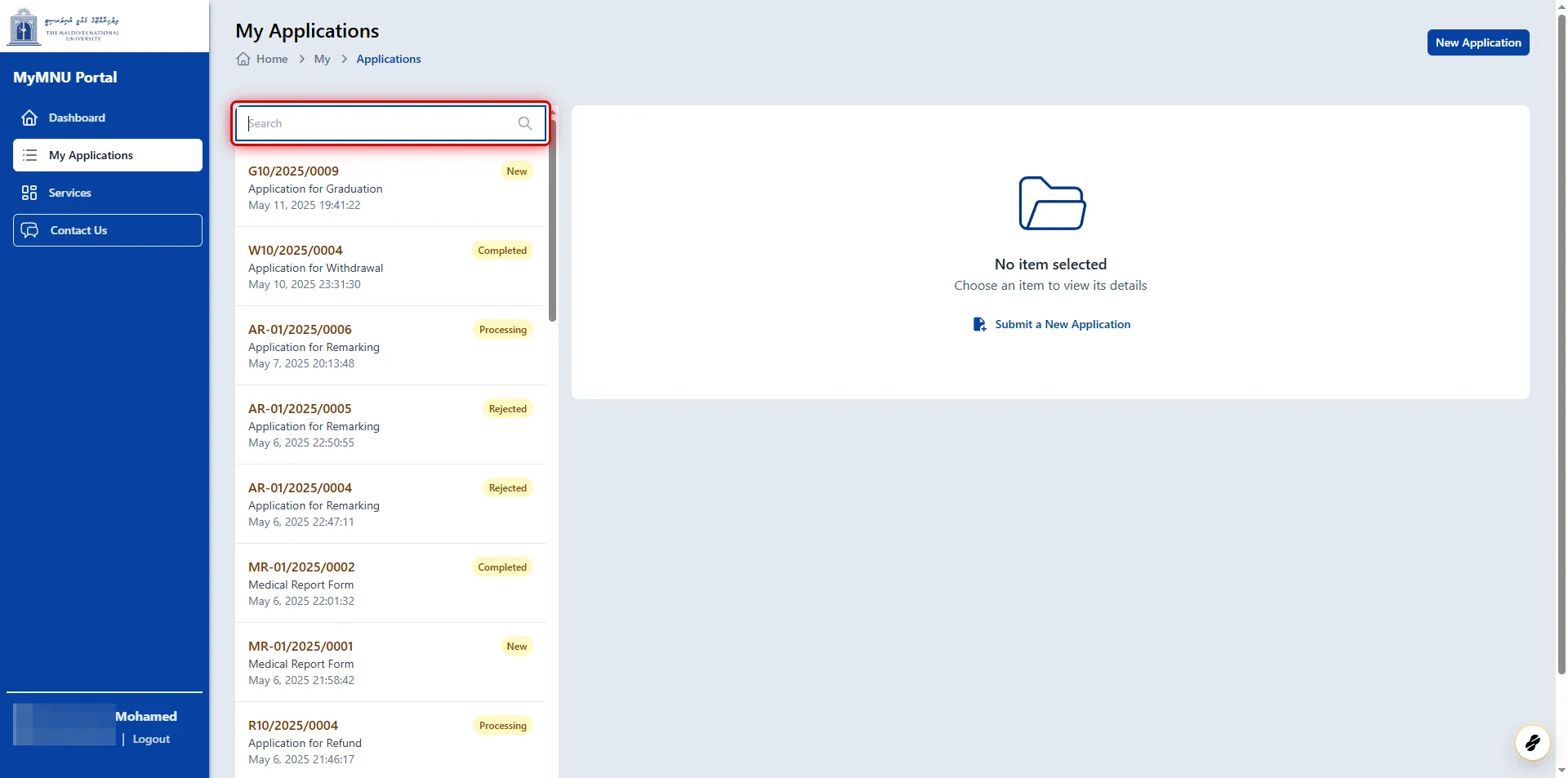Image resolution: width=1568 pixels, height=778 pixels.
Task: Navigate to the My breadcrumb link
Action: point(322,59)
